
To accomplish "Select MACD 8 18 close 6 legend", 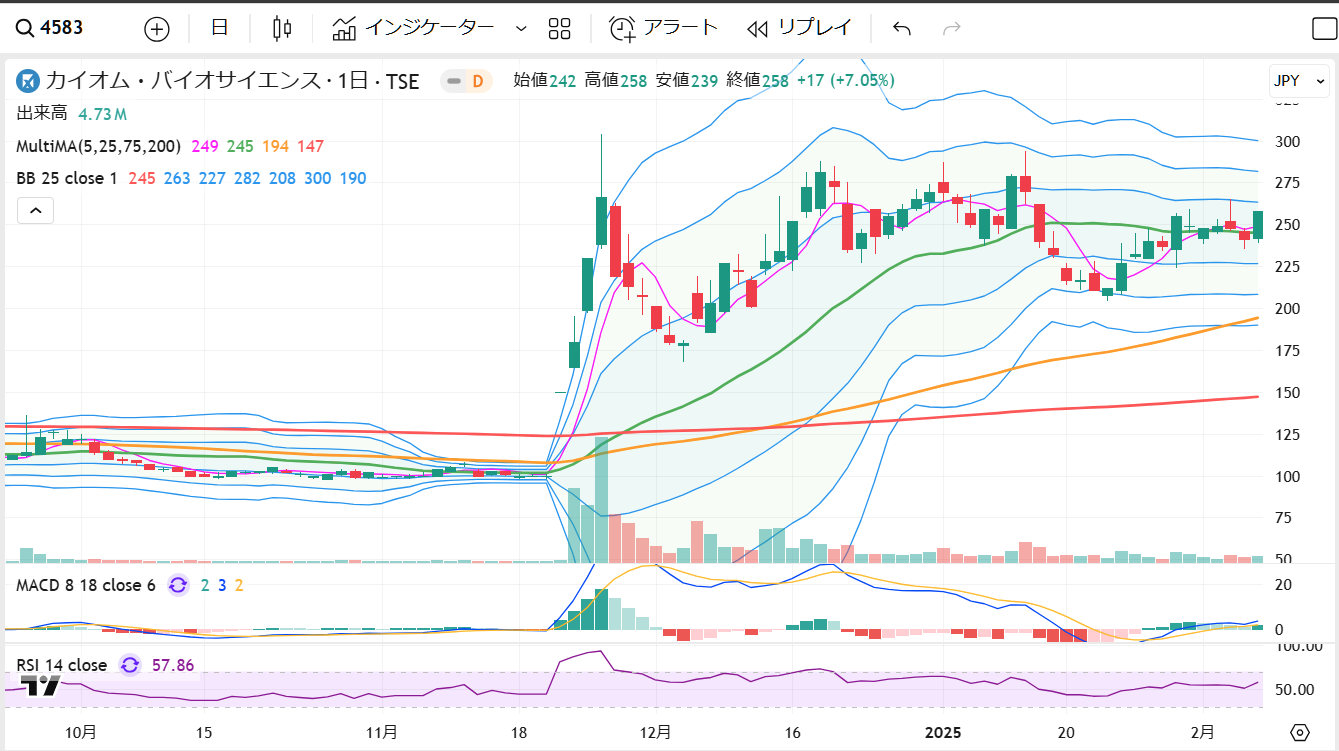I will pyautogui.click(x=85, y=585).
